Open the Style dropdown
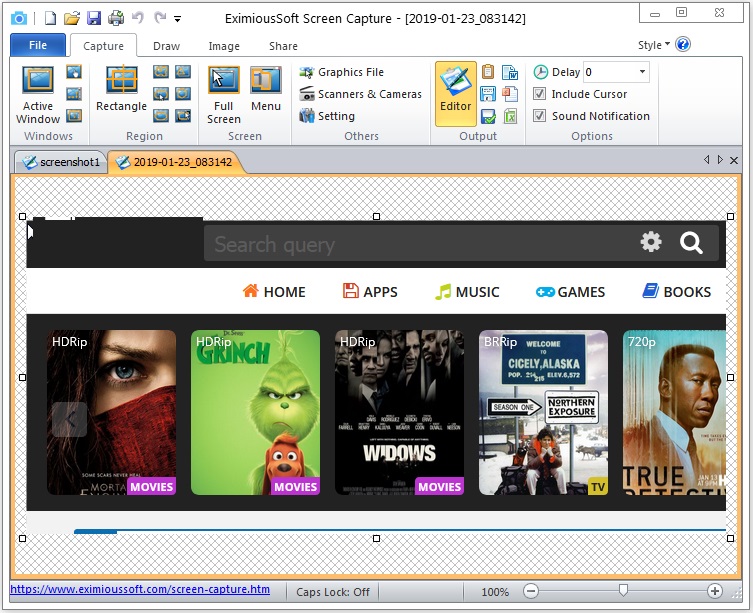753x613 pixels. pos(654,45)
